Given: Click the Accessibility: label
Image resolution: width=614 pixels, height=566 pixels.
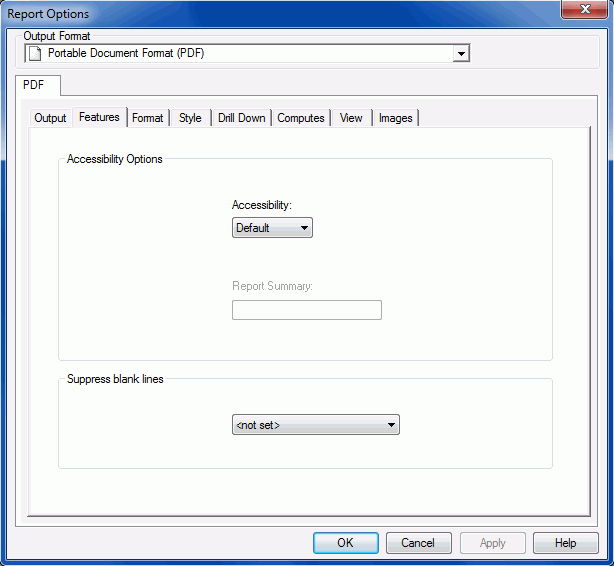Looking at the screenshot, I should [262, 205].
